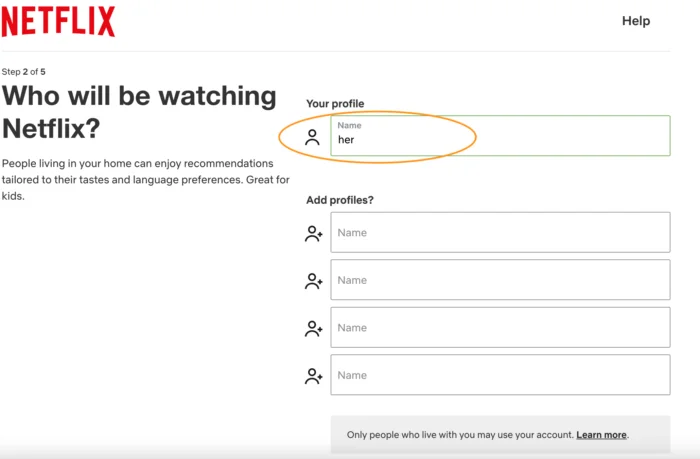This screenshot has height=459, width=700.
Task: Focus the third empty Name field under Add profiles
Action: (x=500, y=328)
